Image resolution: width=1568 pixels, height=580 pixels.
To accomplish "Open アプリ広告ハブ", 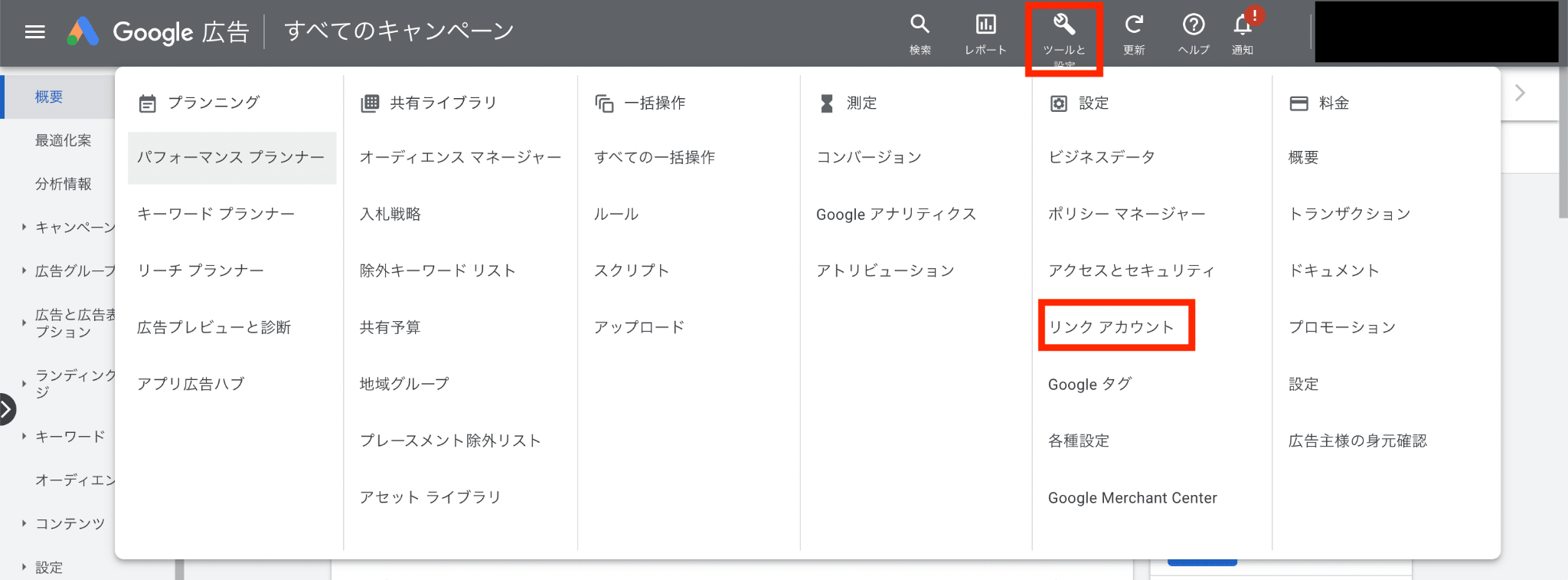I will tap(191, 384).
